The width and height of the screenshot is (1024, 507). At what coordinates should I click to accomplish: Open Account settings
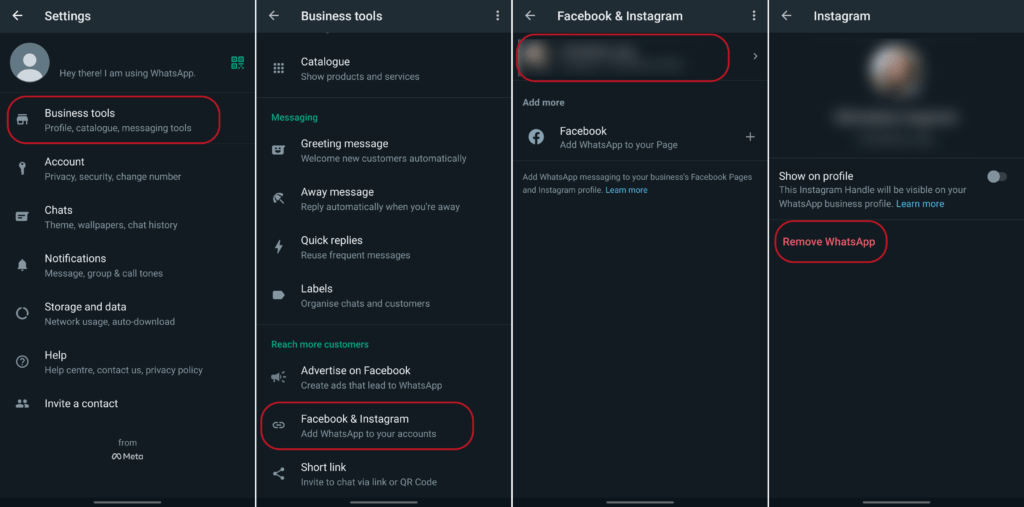pyautogui.click(x=112, y=168)
